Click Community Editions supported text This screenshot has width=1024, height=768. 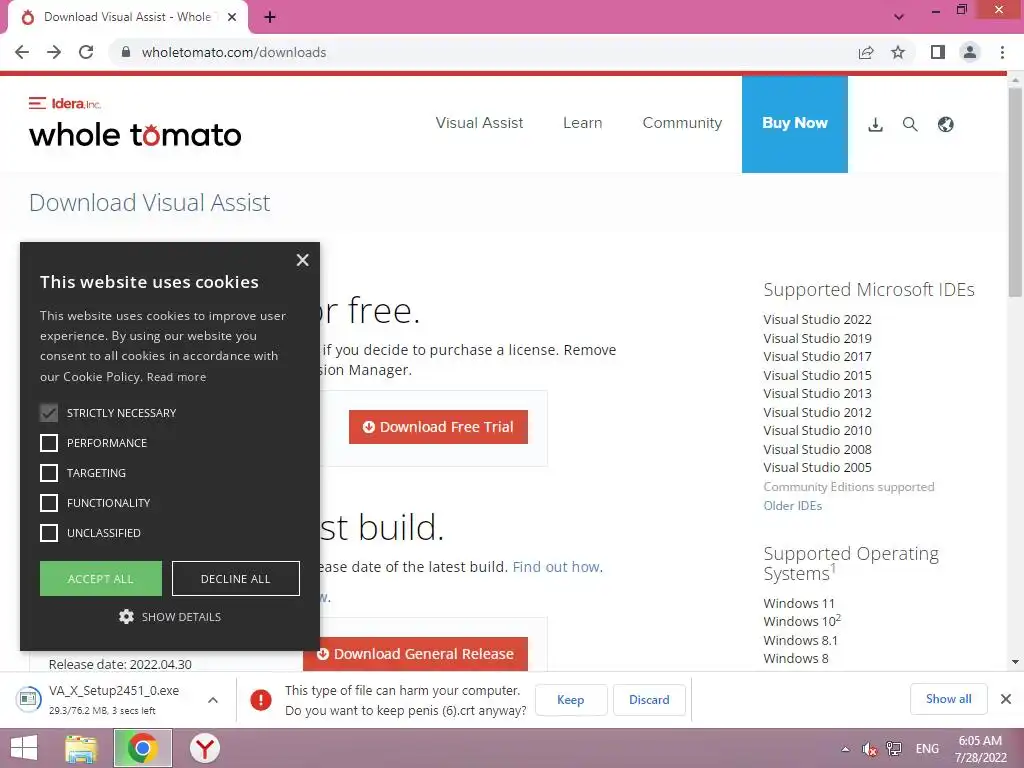(x=848, y=487)
